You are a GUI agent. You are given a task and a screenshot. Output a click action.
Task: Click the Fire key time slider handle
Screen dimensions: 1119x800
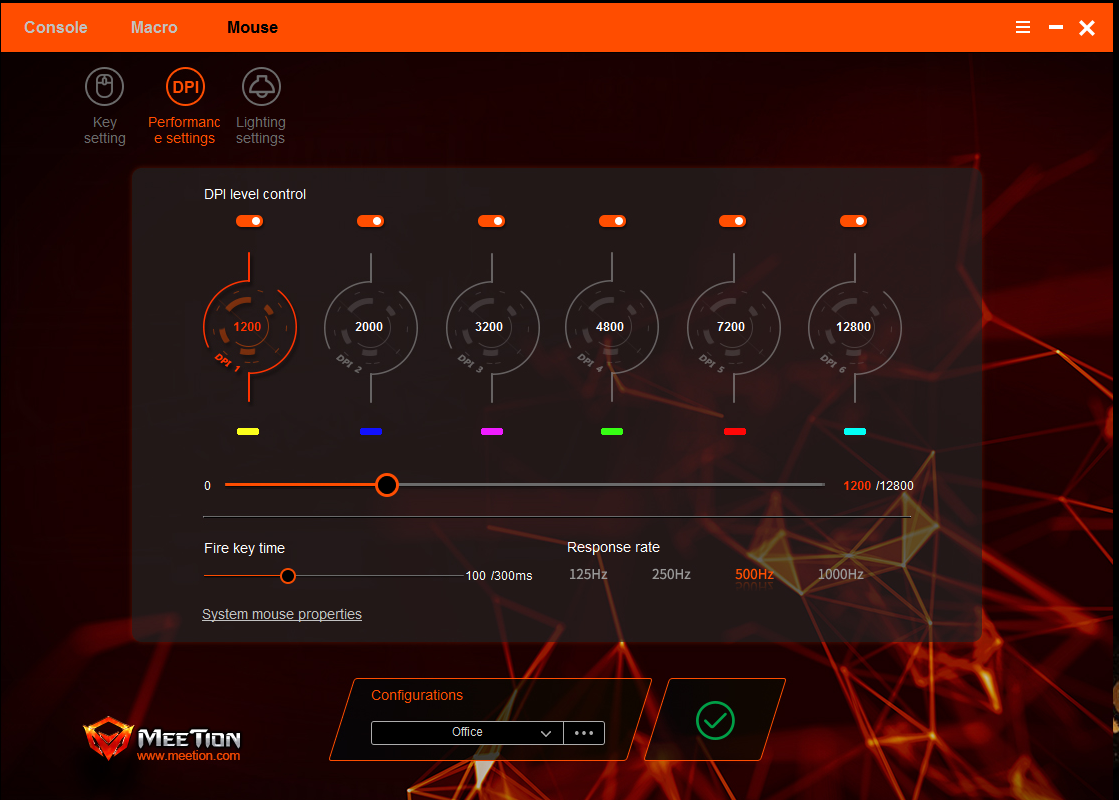point(288,576)
